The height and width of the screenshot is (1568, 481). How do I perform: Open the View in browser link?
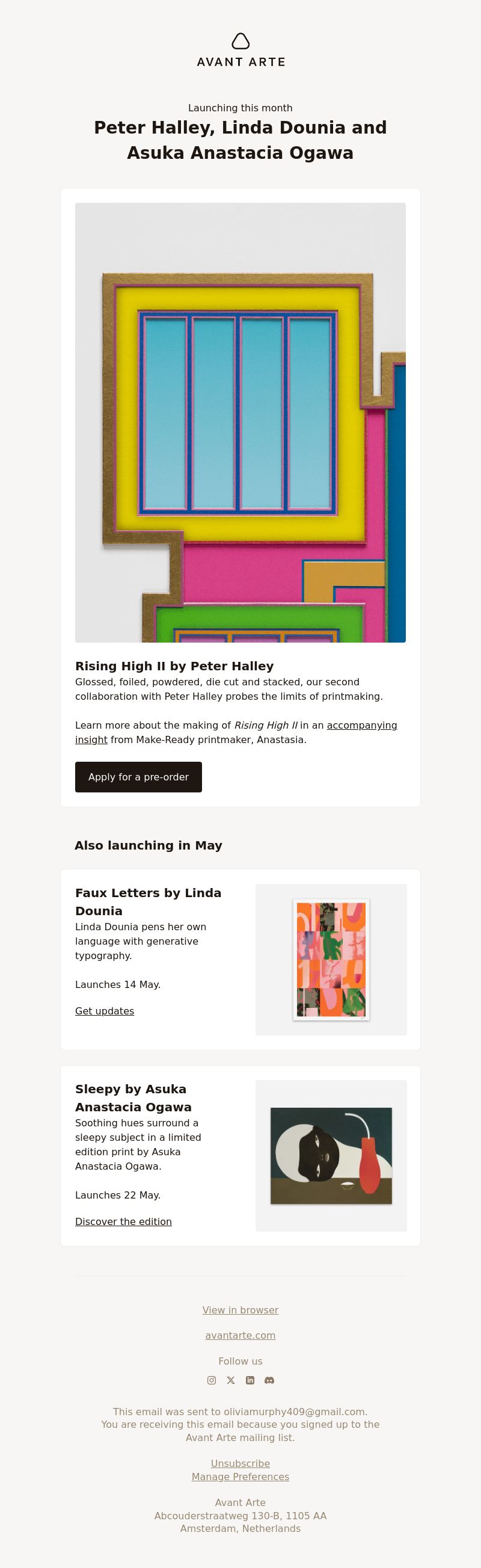click(x=240, y=1309)
